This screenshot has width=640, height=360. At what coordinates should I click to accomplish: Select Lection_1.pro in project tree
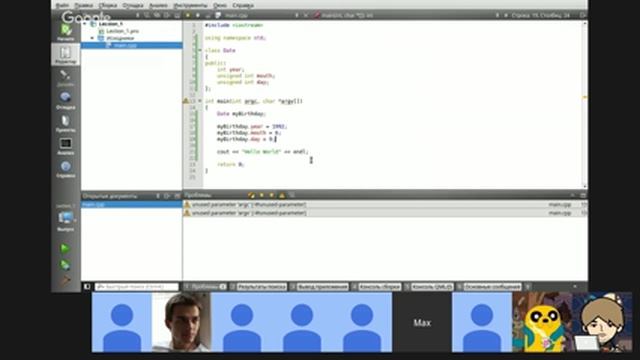point(122,31)
